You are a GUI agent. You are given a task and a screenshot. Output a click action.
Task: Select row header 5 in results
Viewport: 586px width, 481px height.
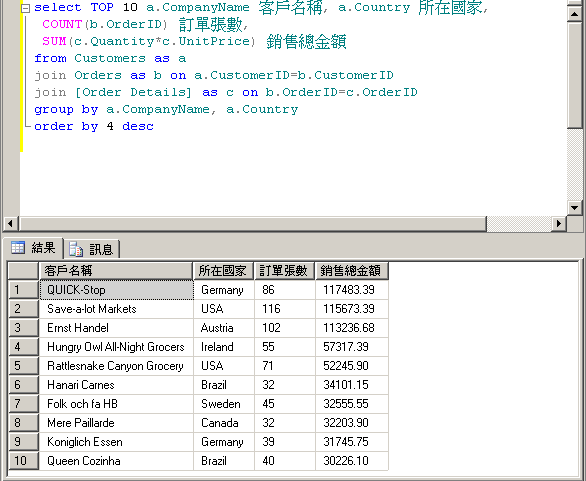[x=23, y=366]
